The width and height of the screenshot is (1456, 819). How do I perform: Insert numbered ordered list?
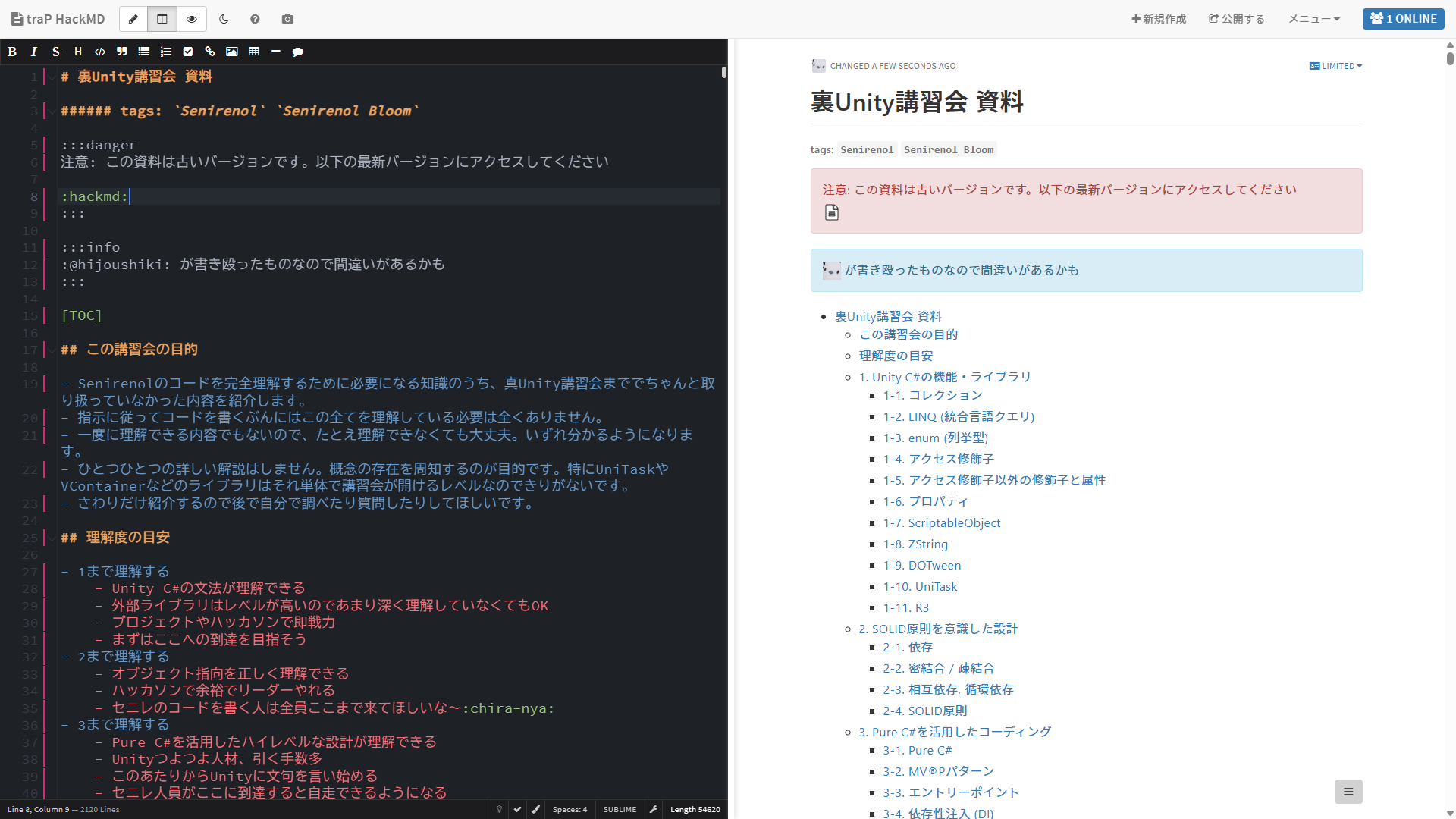tap(166, 52)
